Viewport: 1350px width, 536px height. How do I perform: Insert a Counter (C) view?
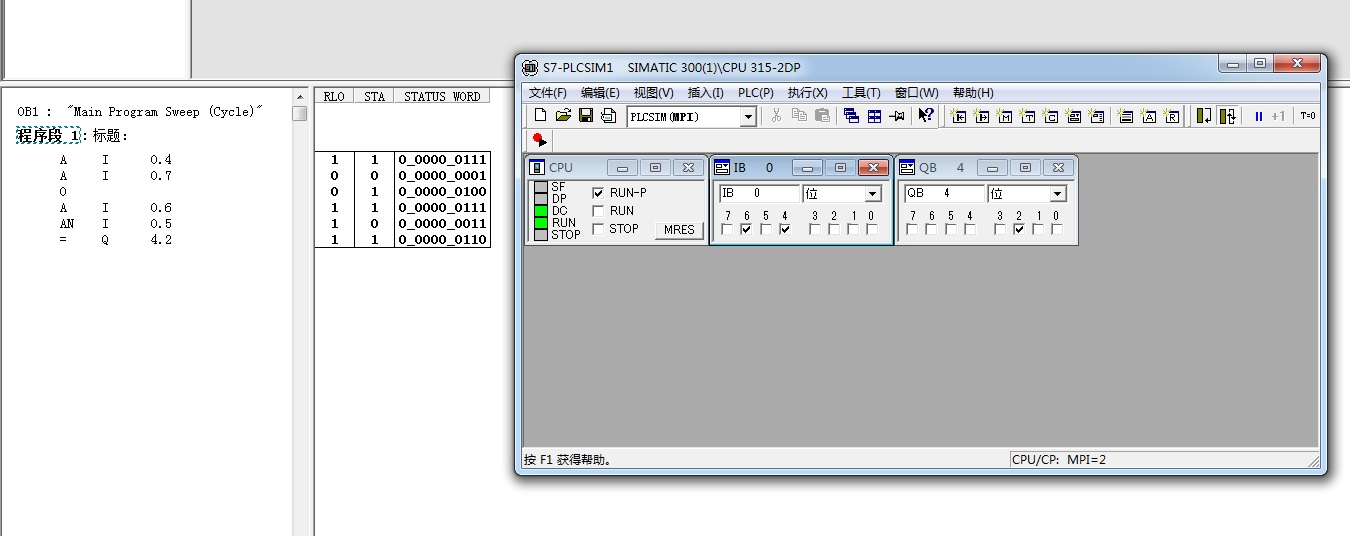click(x=1050, y=116)
